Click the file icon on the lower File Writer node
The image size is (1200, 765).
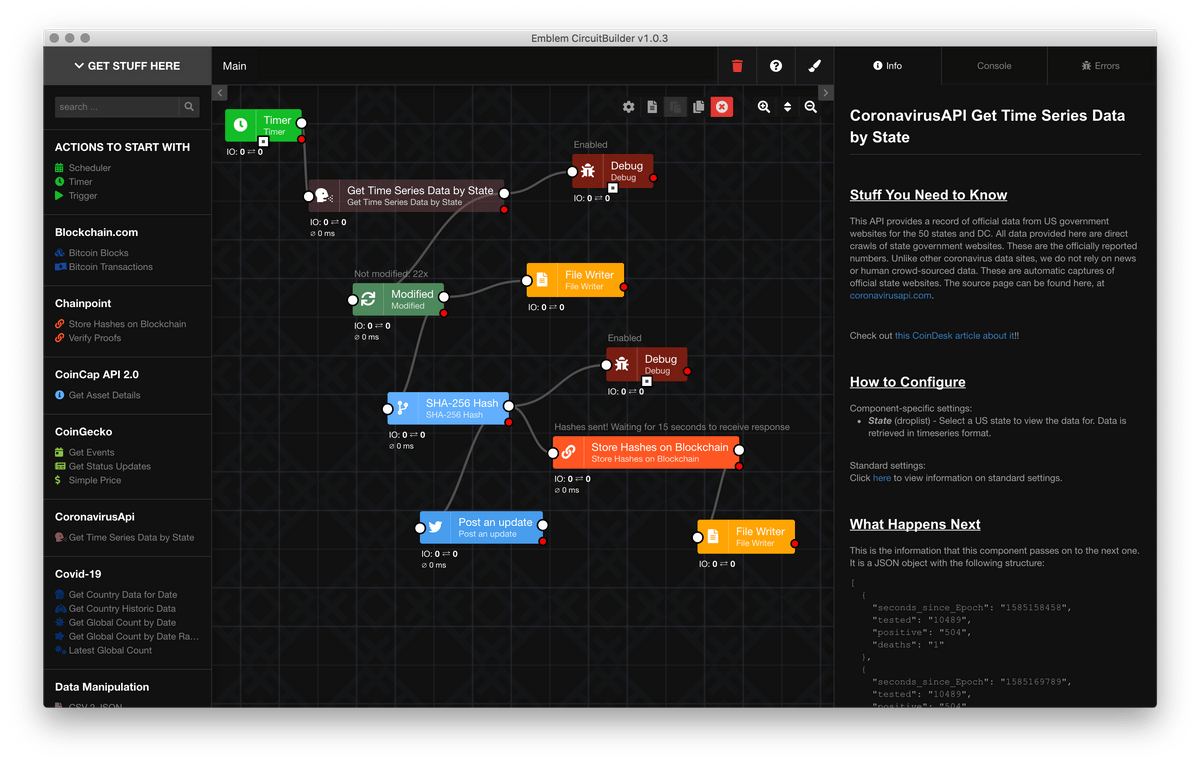(x=713, y=537)
